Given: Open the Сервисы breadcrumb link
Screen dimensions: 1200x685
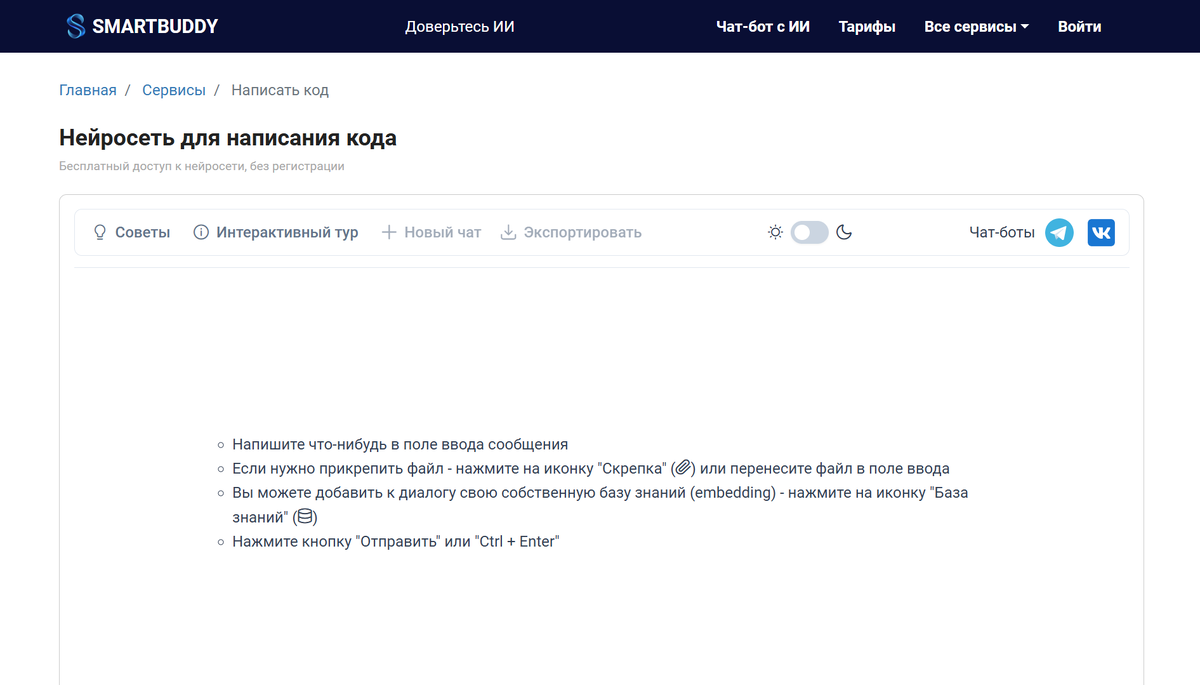Looking at the screenshot, I should pyautogui.click(x=174, y=90).
